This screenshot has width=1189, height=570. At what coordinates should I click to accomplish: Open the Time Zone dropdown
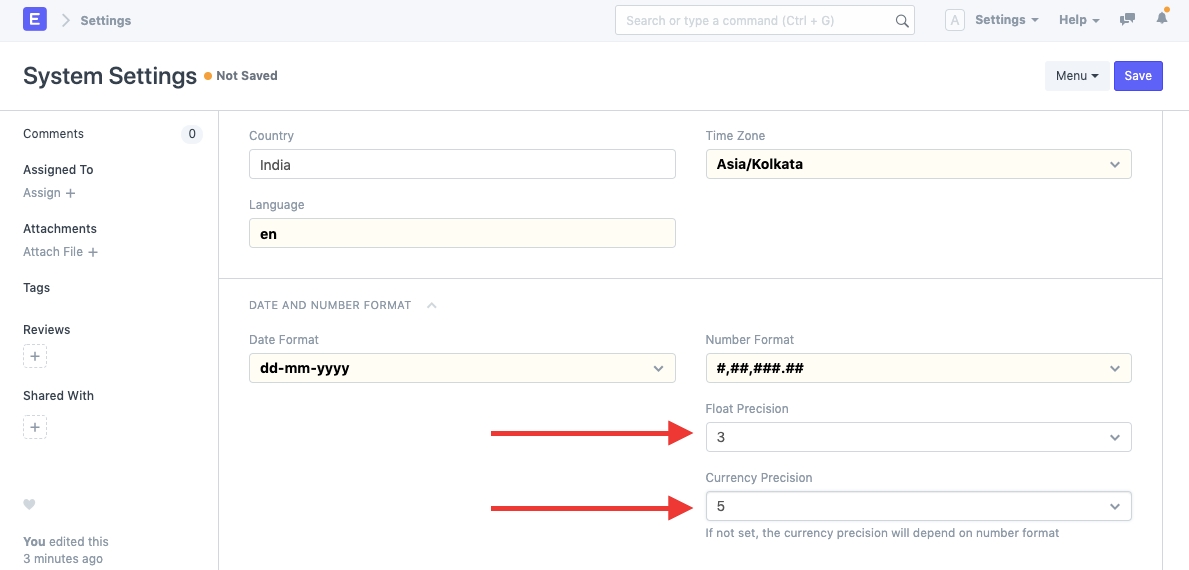coord(918,164)
